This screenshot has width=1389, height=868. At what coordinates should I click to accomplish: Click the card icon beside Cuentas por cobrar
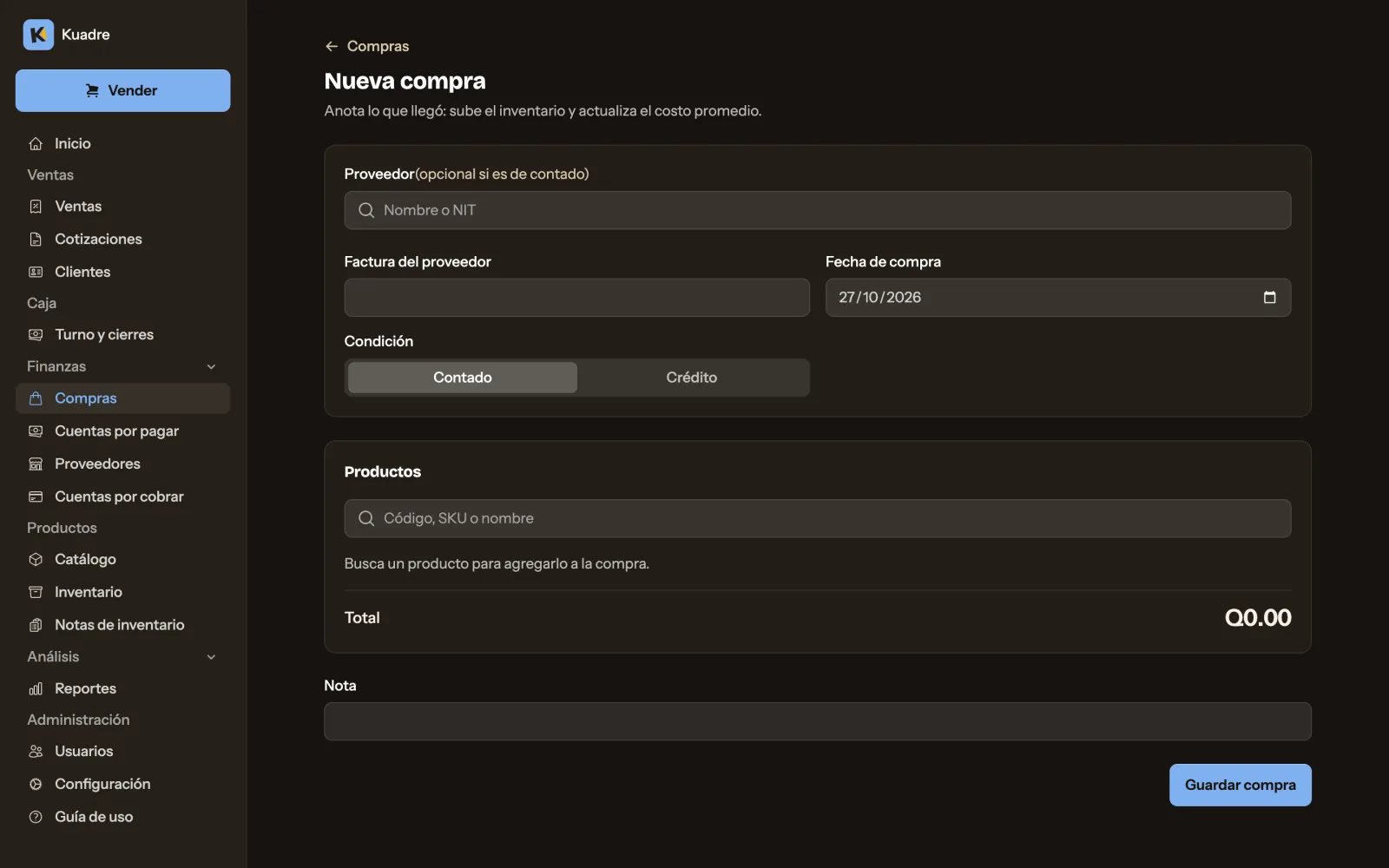pyautogui.click(x=36, y=497)
